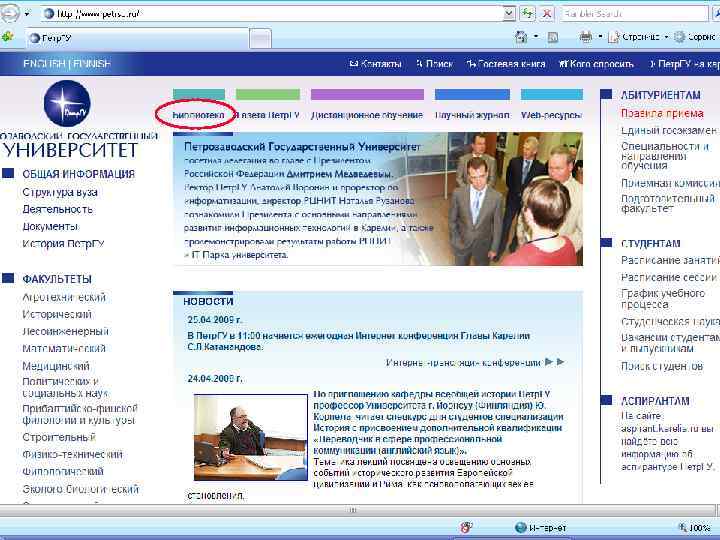Open the Кого спросить header link
This screenshot has width=720, height=540.
(596, 64)
